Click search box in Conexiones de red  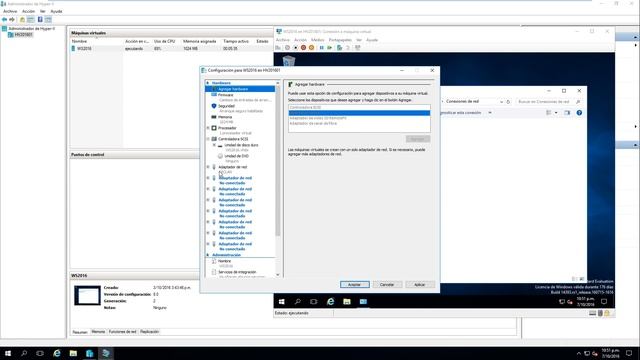(x=549, y=102)
